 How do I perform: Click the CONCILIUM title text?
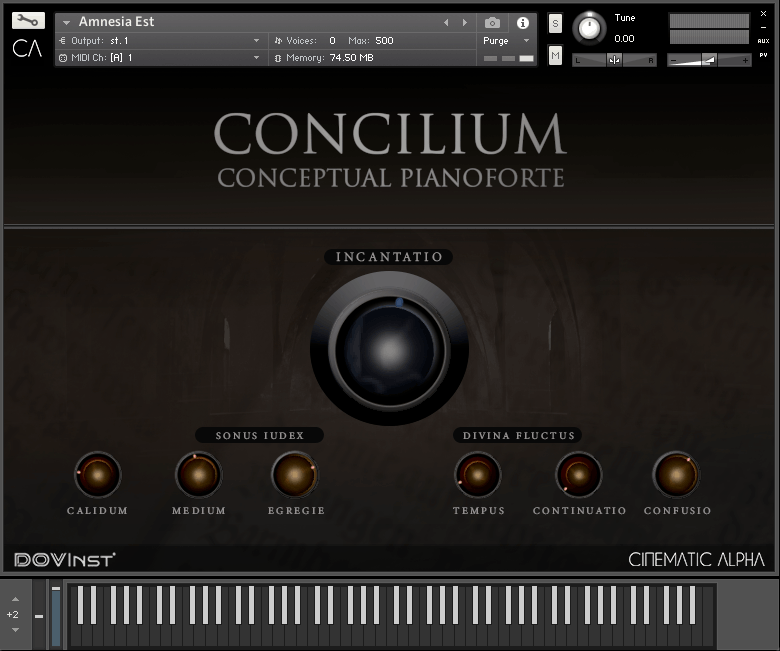point(390,134)
